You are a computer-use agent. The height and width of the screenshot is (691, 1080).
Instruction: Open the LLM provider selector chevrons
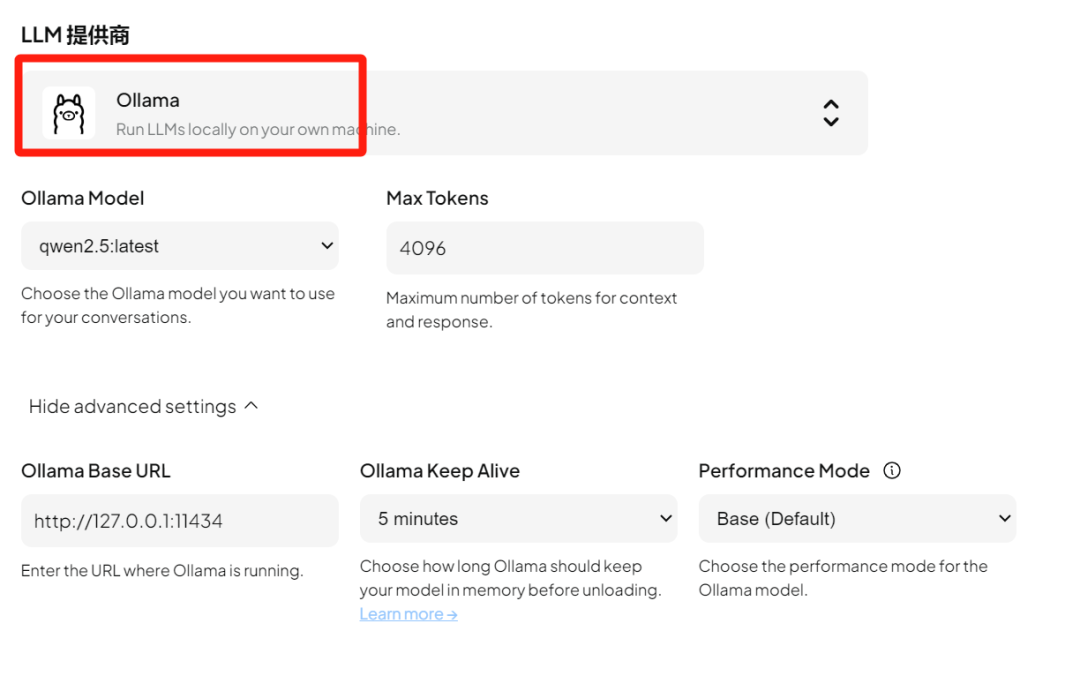click(x=831, y=113)
